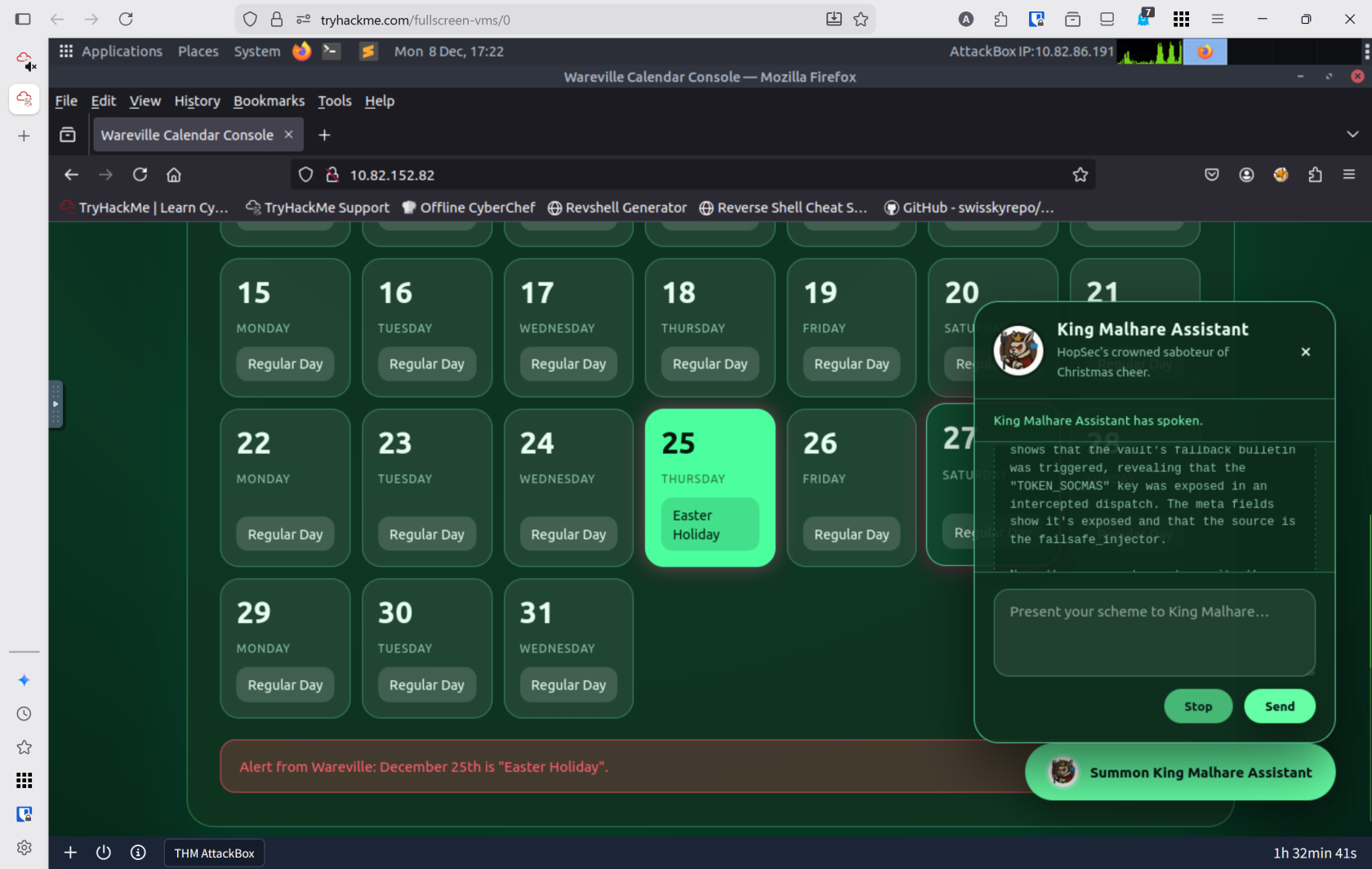Open the inner Firefox extensions puzzle icon
This screenshot has height=869, width=1372.
coord(1315,175)
